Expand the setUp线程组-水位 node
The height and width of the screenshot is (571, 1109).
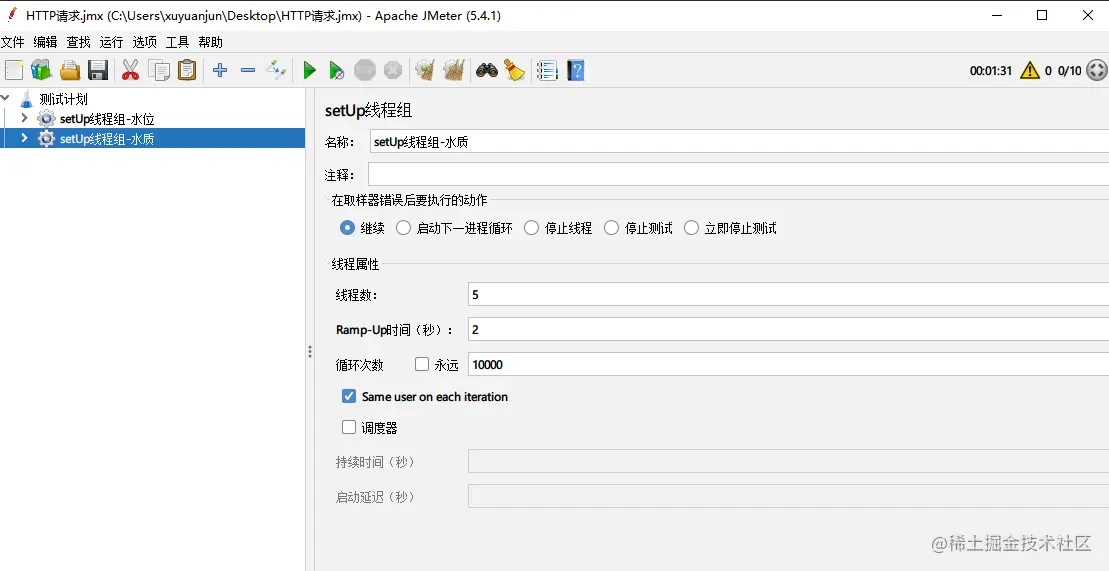pyautogui.click(x=25, y=118)
